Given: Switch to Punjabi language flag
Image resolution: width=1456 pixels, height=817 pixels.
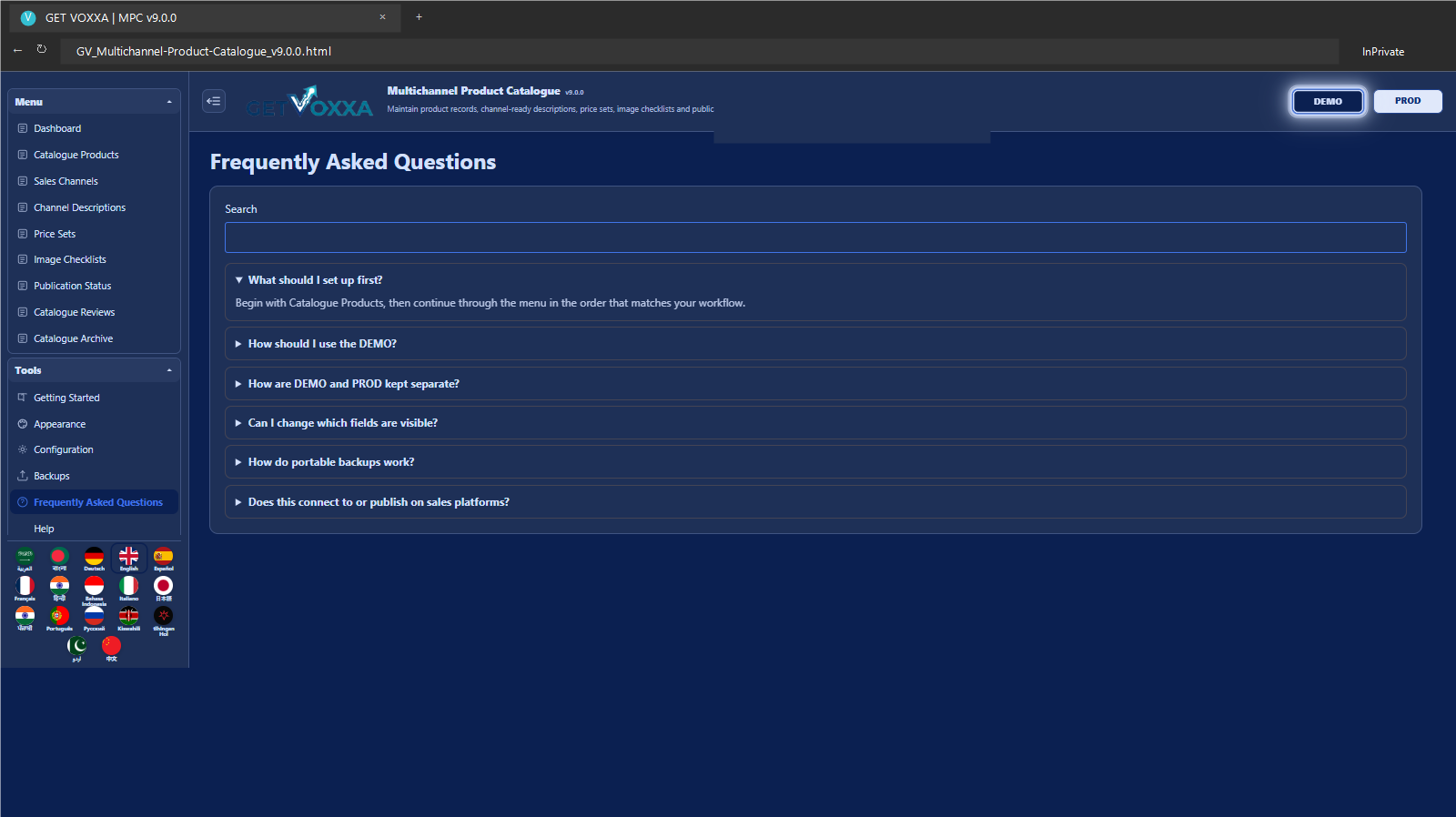Looking at the screenshot, I should pyautogui.click(x=25, y=619).
